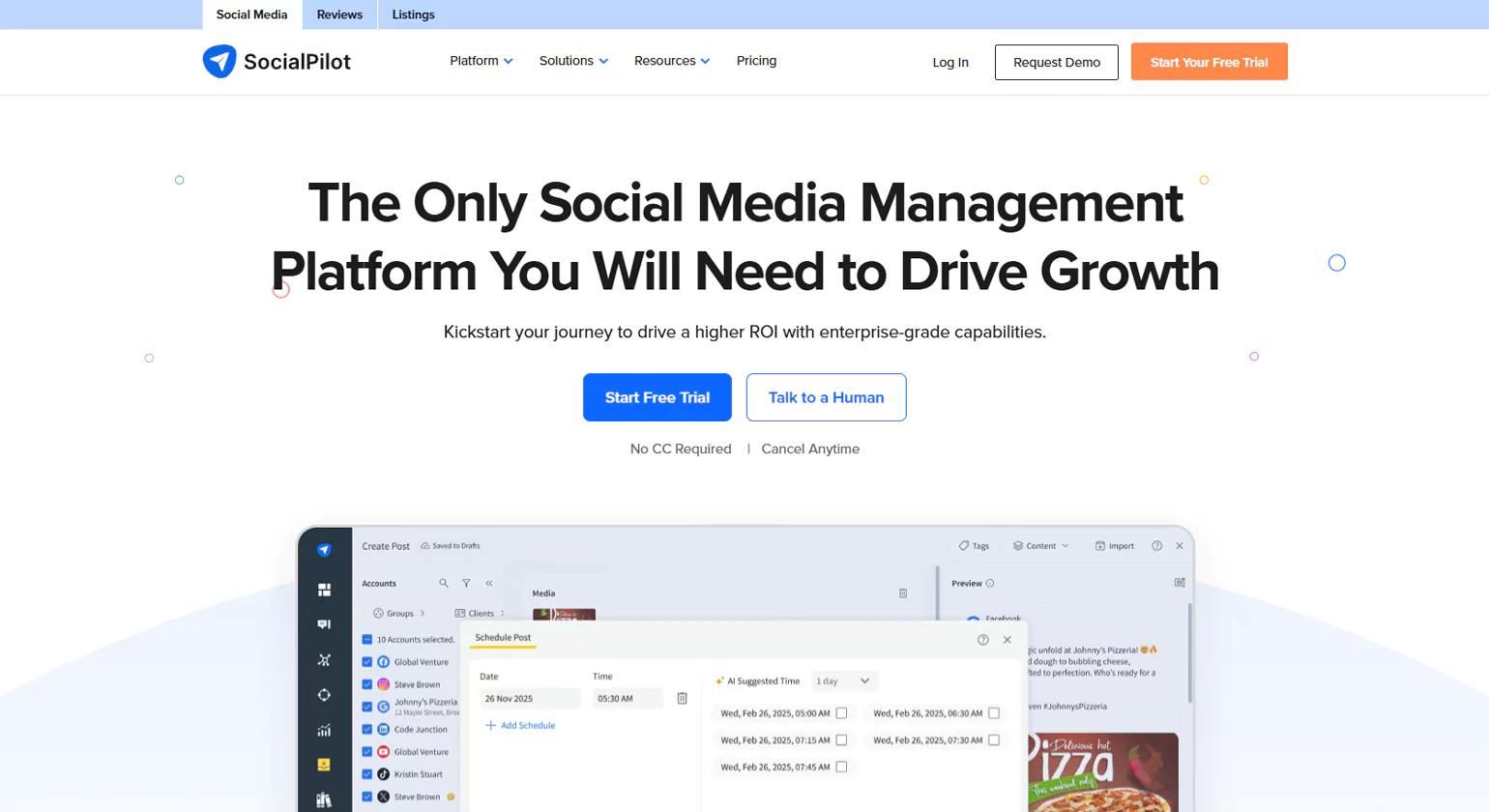The height and width of the screenshot is (812, 1489).
Task: Expand the Resources menu in top navigation
Action: pos(671,60)
